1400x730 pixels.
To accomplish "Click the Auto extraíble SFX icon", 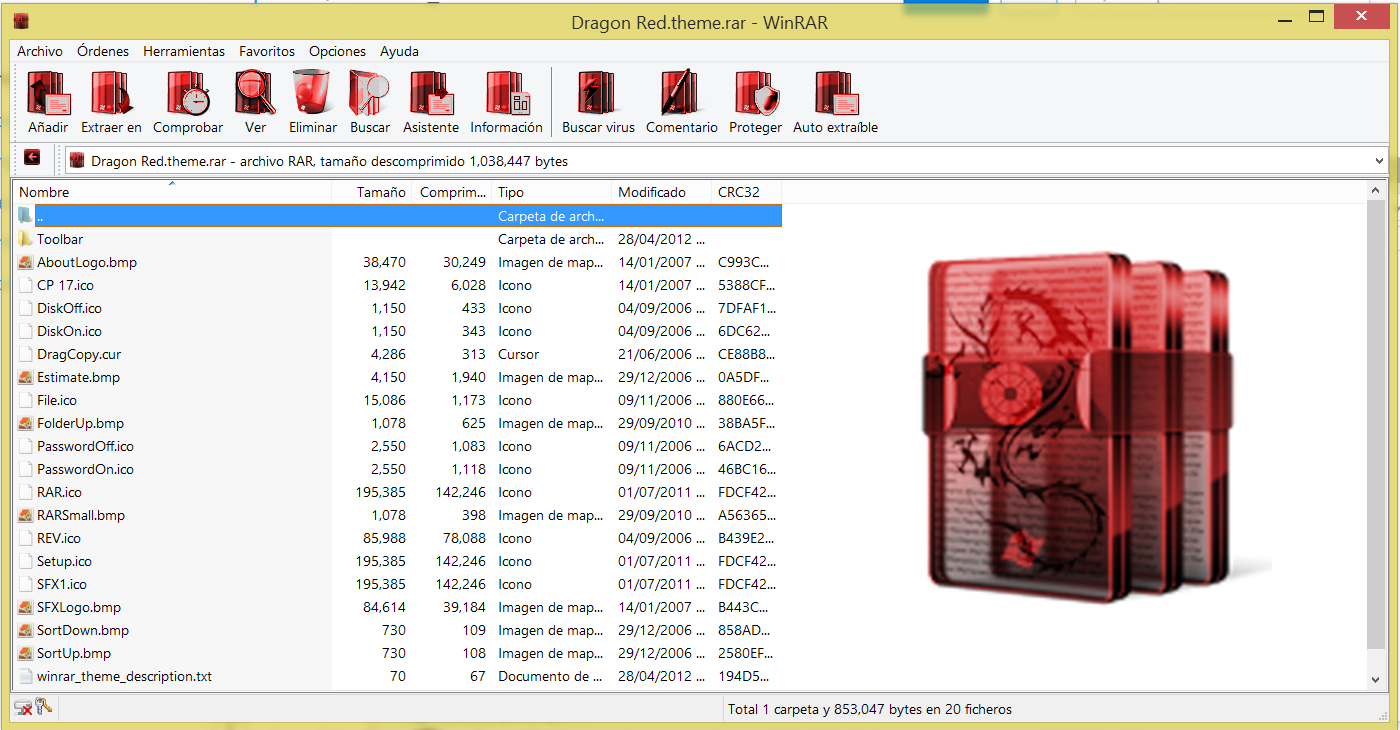I will click(836, 93).
